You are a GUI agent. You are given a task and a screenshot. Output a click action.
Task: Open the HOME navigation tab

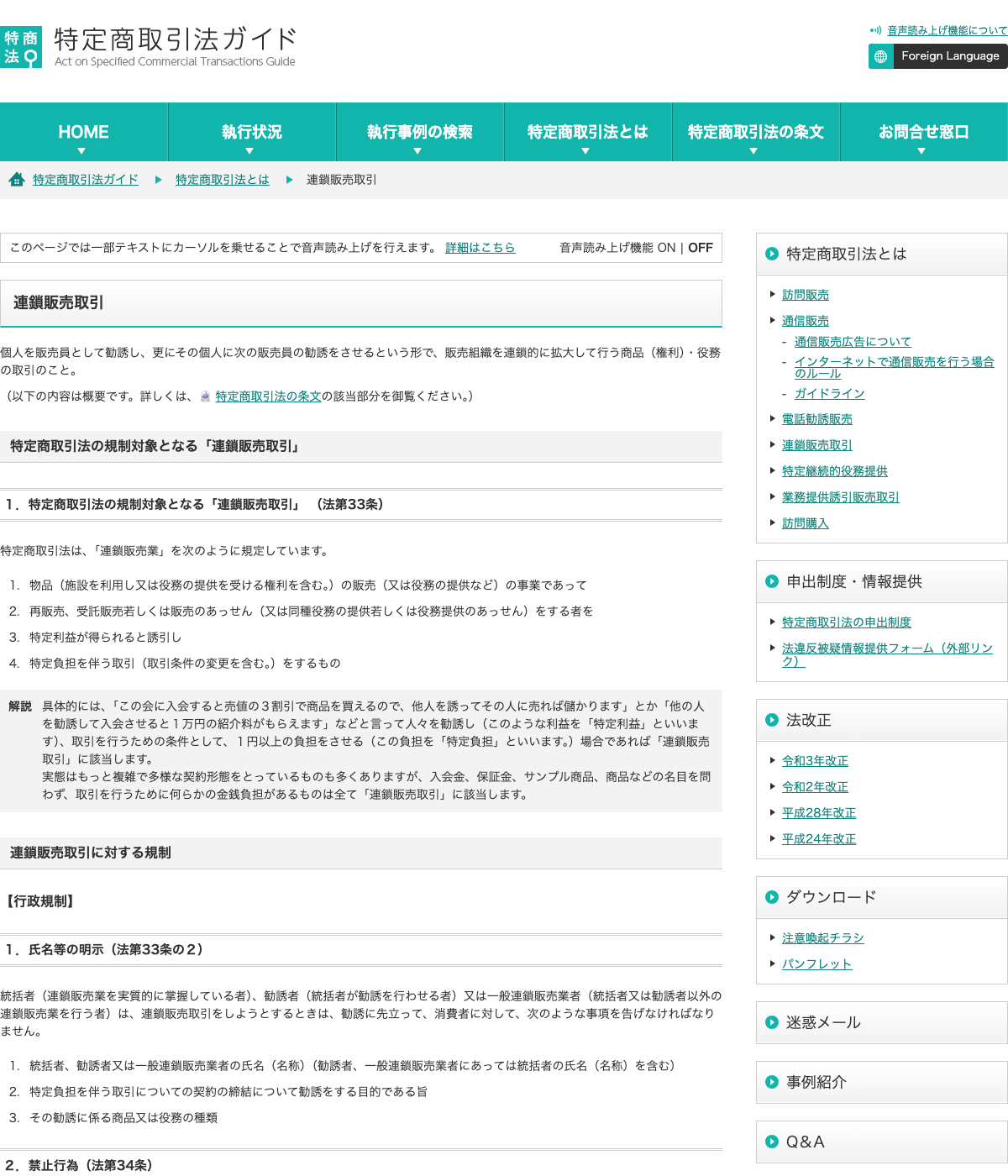[x=84, y=132]
